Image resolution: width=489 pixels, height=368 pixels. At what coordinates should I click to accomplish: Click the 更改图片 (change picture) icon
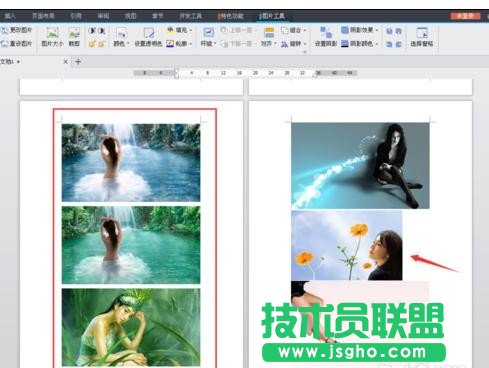click(x=5, y=31)
